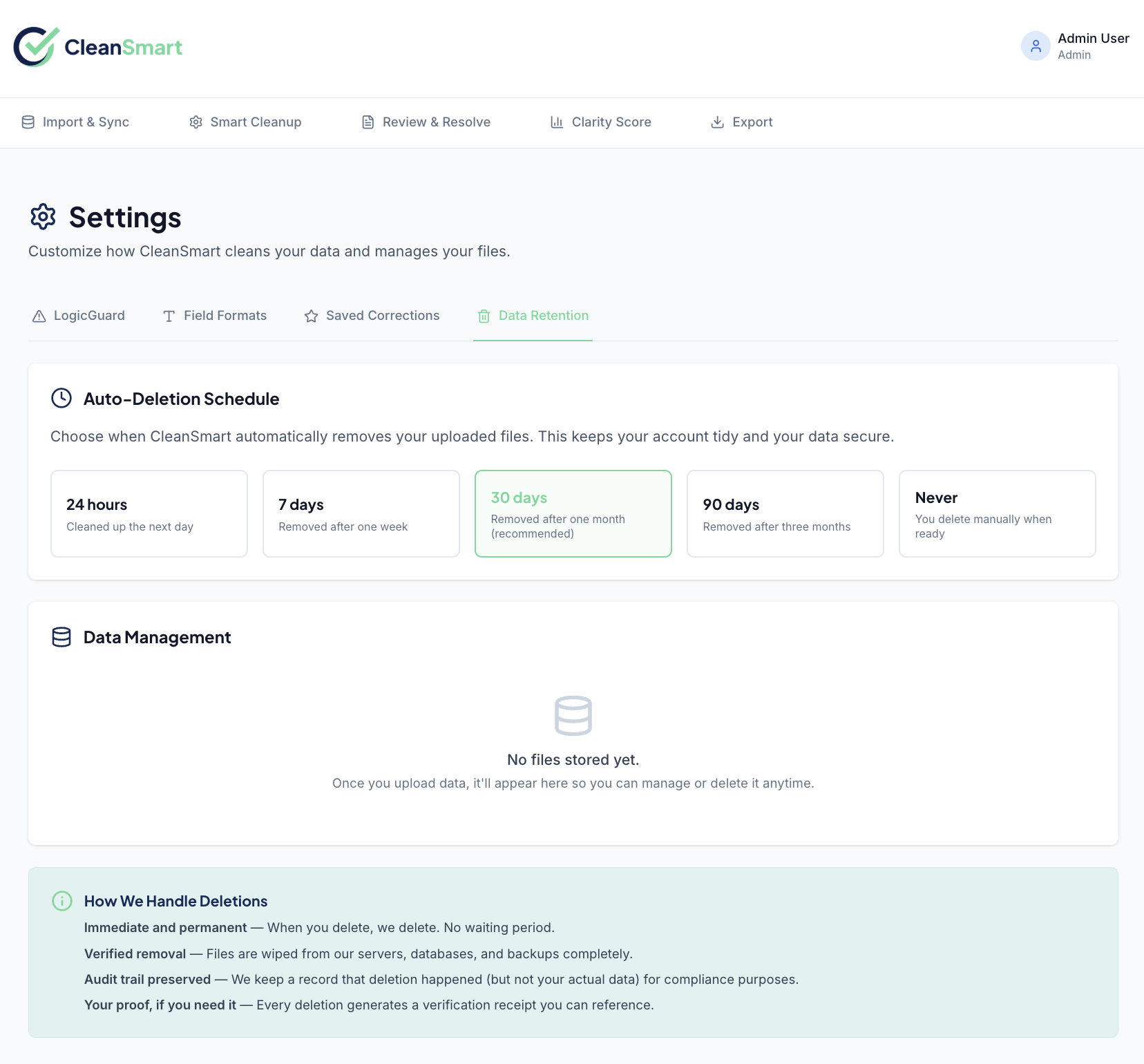Open the Export page
This screenshot has width=1144, height=1064.
(741, 122)
